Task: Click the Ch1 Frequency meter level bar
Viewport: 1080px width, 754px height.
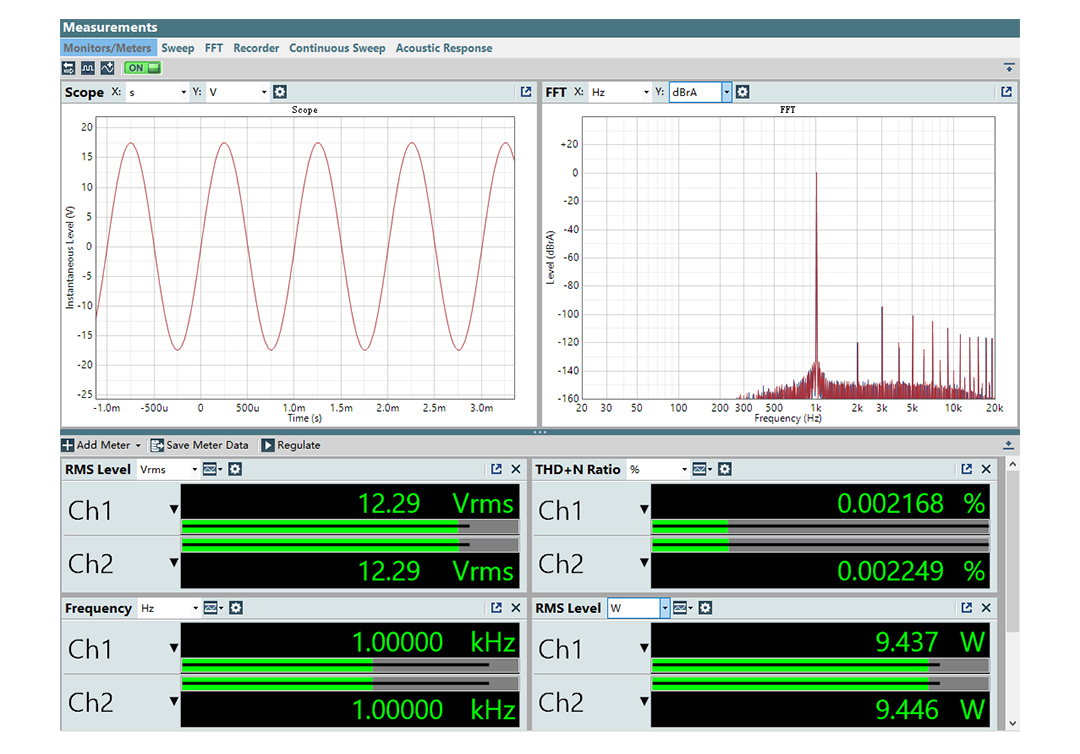Action: click(x=350, y=666)
